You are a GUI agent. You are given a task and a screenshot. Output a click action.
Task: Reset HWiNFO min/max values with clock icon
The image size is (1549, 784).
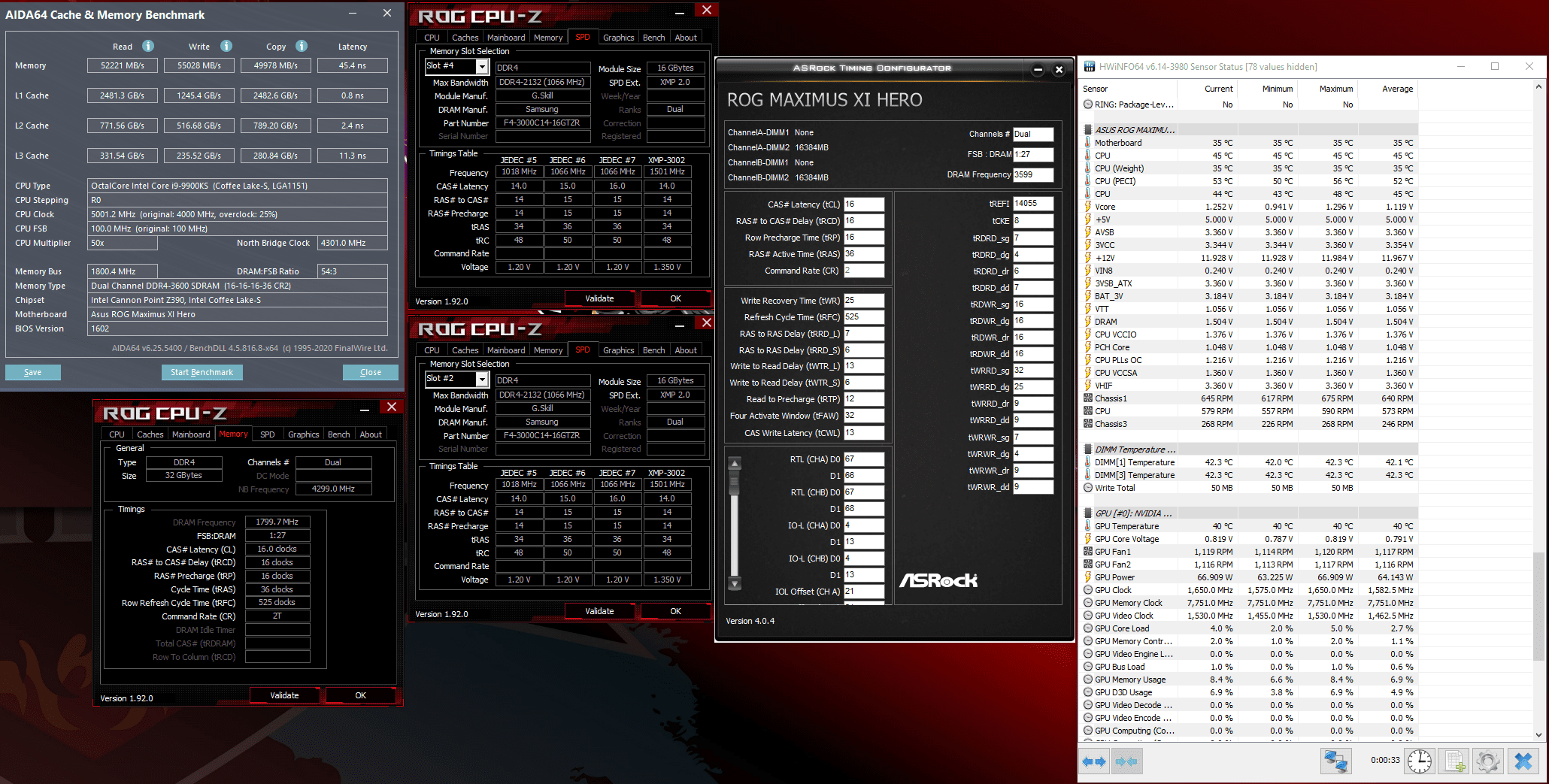click(x=1419, y=761)
